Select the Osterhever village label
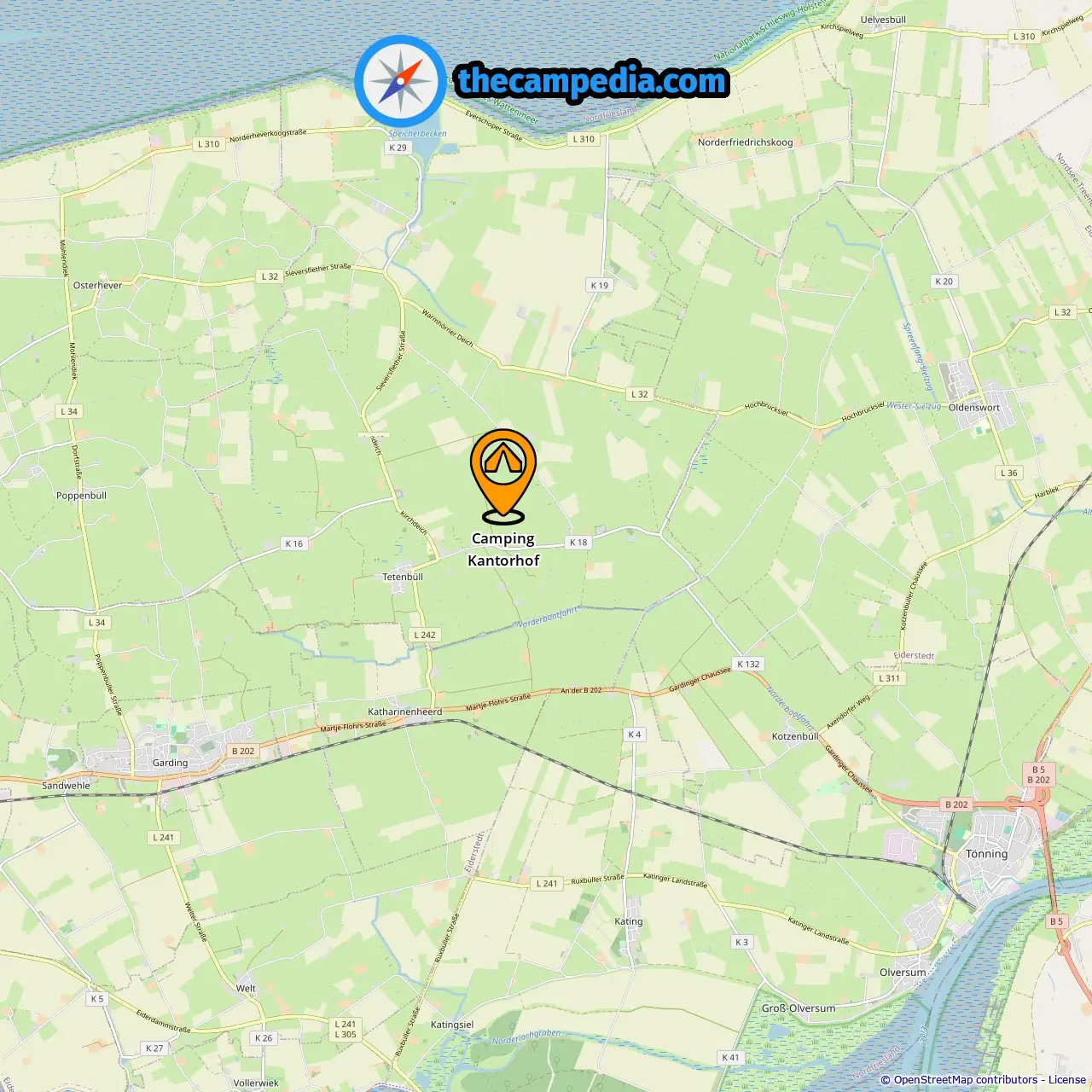The image size is (1092, 1092). [x=97, y=286]
